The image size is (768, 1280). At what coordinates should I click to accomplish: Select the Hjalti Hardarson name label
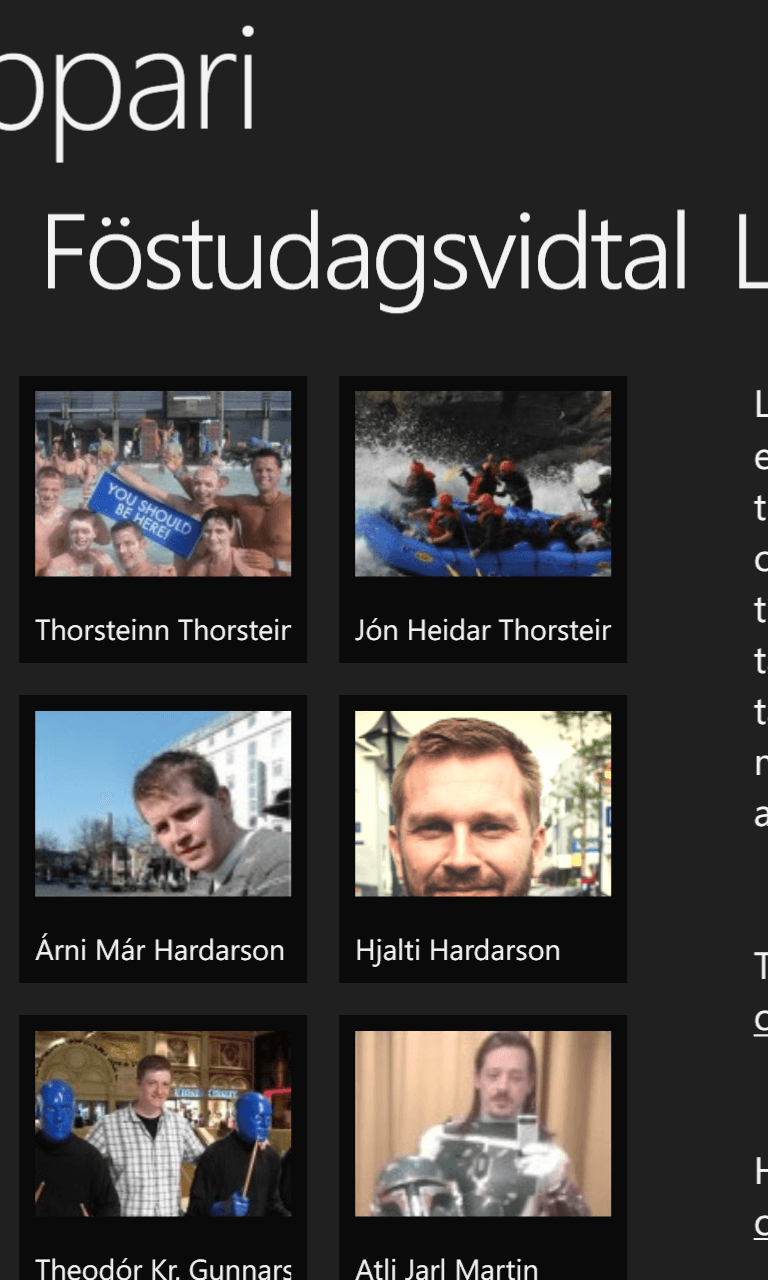tap(457, 950)
